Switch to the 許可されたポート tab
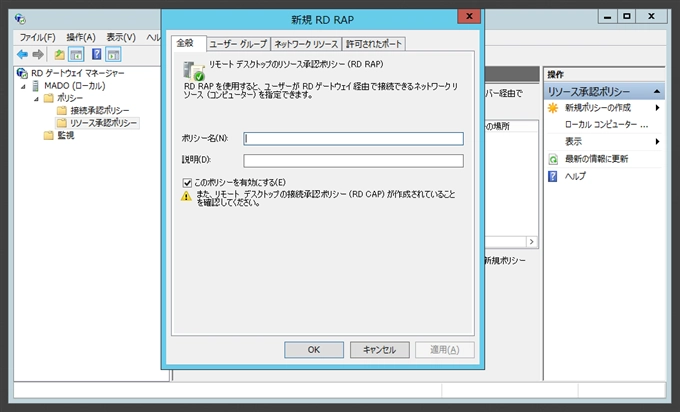680x412 pixels. [x=374, y=44]
